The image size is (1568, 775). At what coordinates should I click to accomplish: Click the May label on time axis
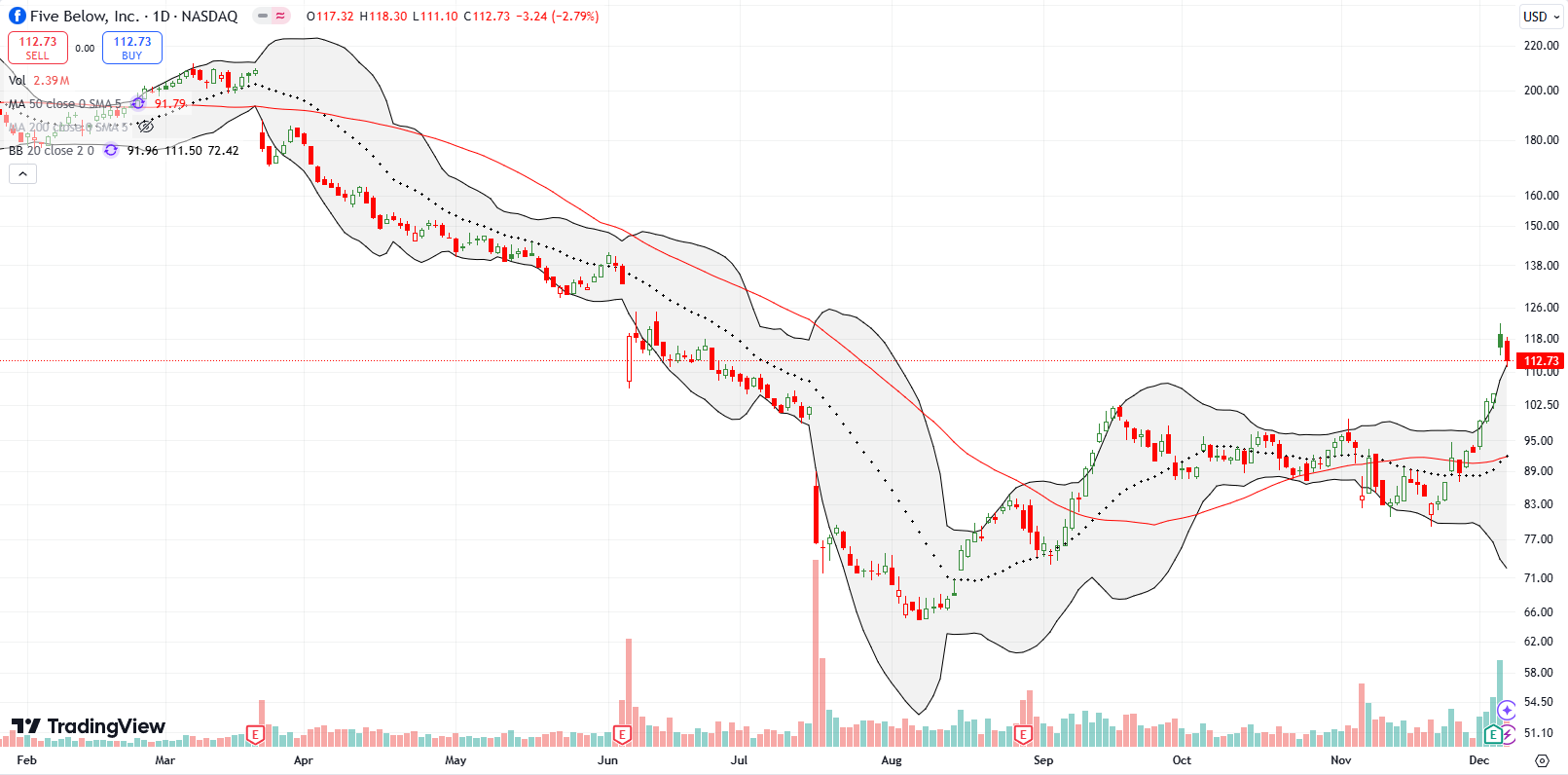[x=456, y=760]
